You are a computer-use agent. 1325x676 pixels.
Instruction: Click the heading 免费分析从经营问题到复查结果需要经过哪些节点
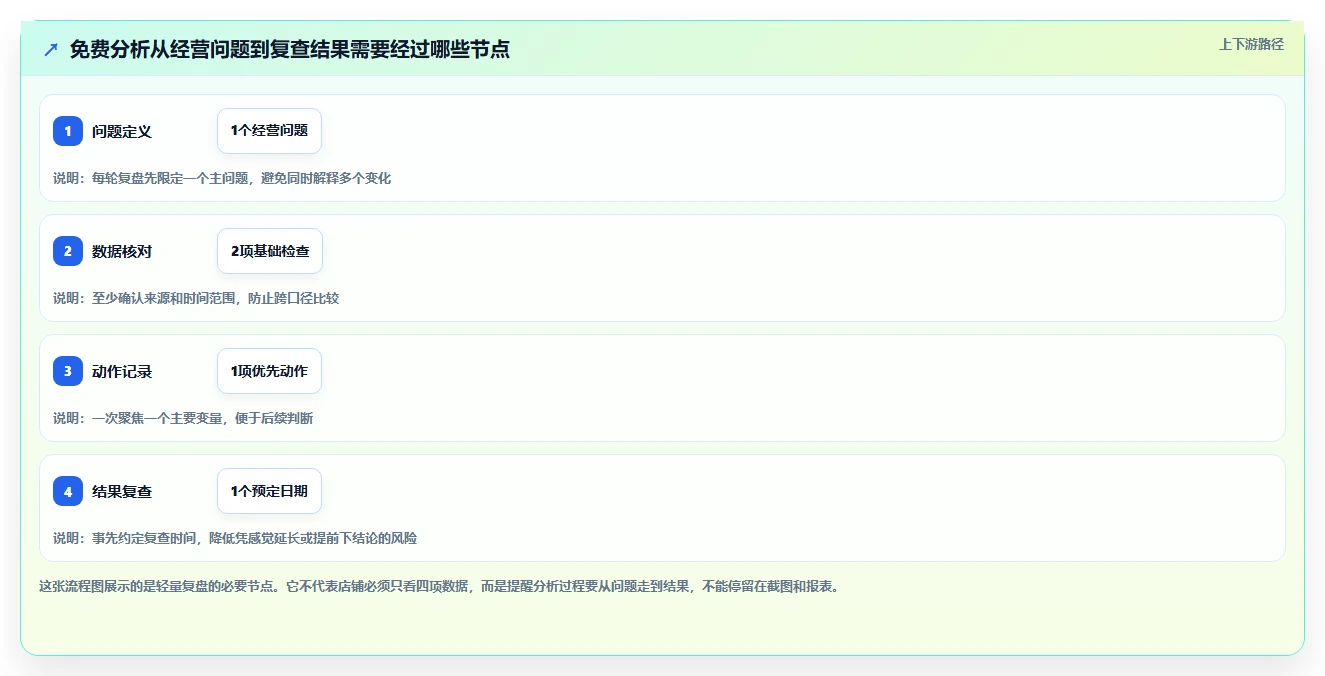290,49
